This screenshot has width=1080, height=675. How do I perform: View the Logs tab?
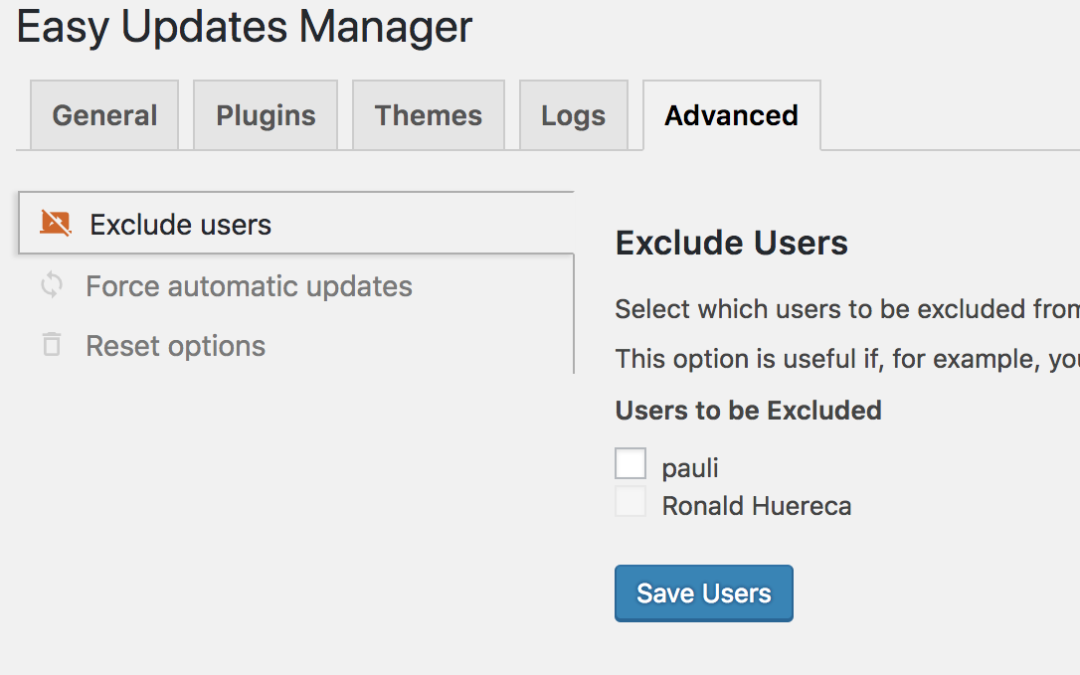pyautogui.click(x=574, y=115)
